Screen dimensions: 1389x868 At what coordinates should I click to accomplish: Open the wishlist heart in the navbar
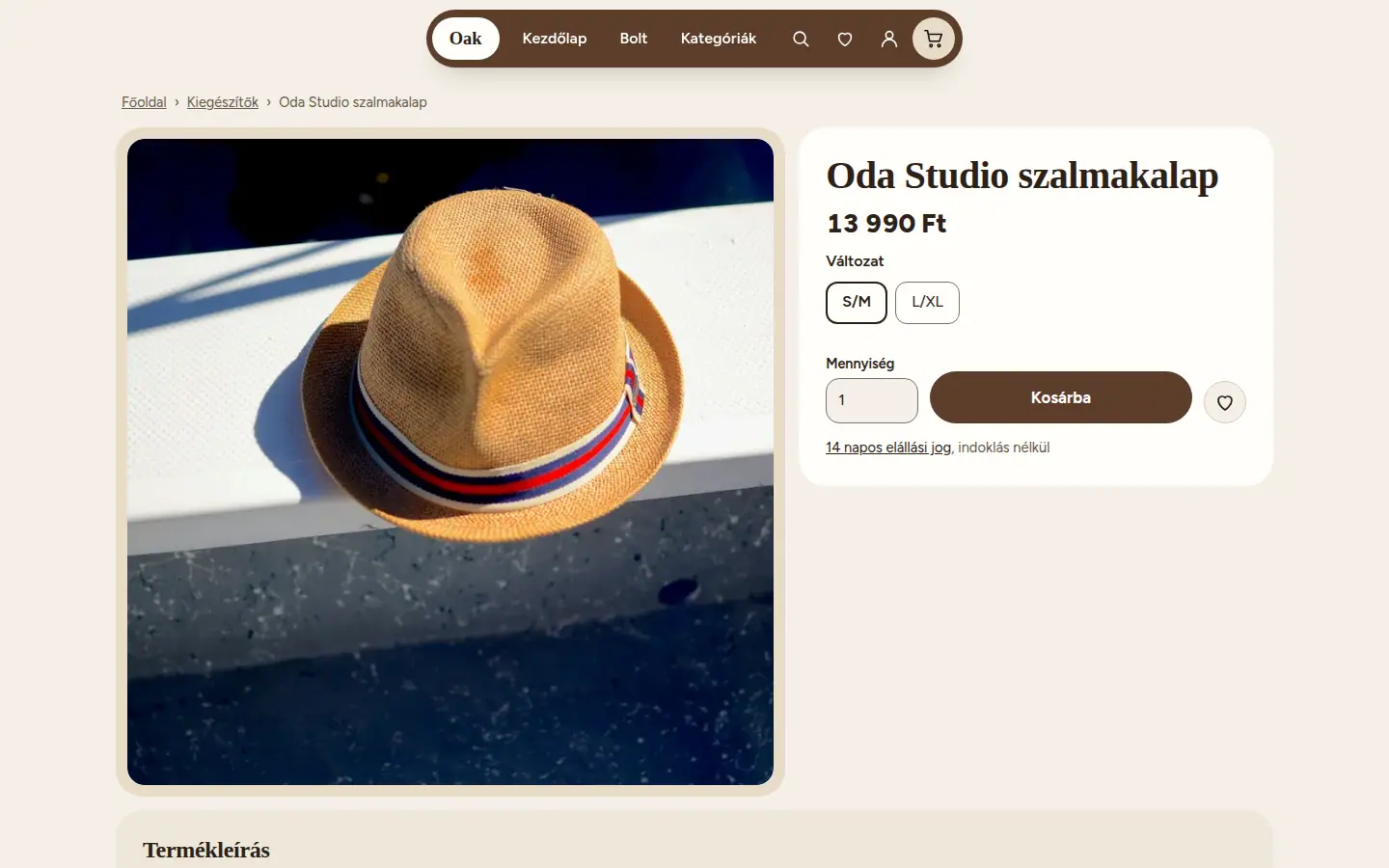pyautogui.click(x=845, y=39)
